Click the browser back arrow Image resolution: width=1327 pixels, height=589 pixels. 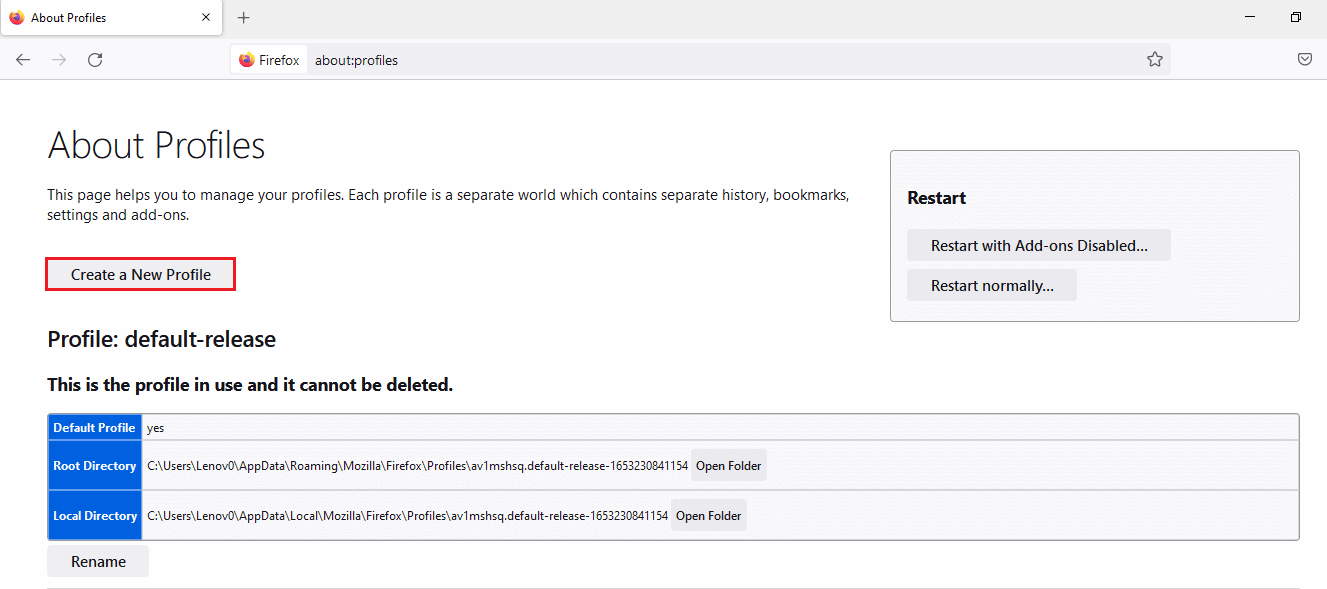pos(23,60)
